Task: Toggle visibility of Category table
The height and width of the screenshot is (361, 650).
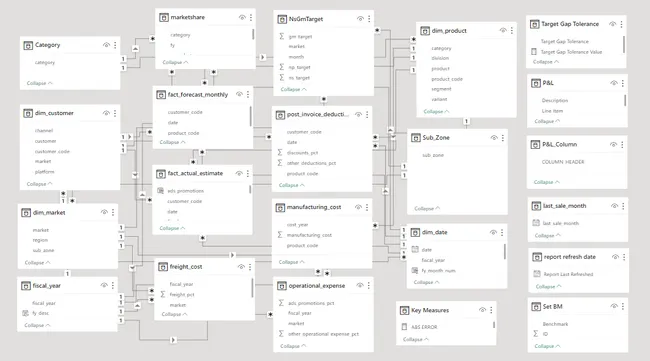Action: (x=106, y=45)
